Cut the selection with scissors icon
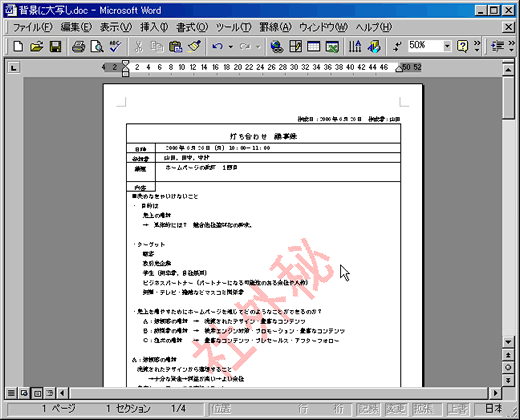Screen dimensions: 520x420 pos(138,46)
